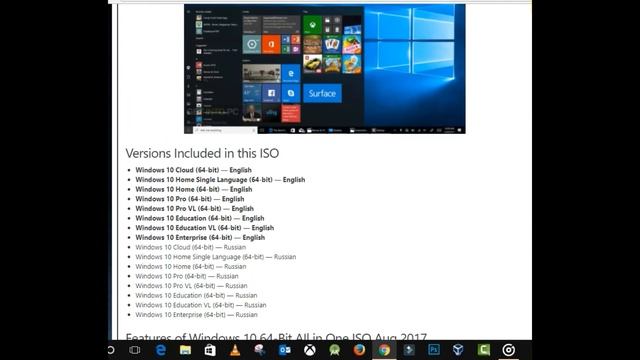Image resolution: width=640 pixels, height=360 pixels.
Task: Select "Windows 10 Pro (64-bit) — English" line
Action: tap(190, 199)
